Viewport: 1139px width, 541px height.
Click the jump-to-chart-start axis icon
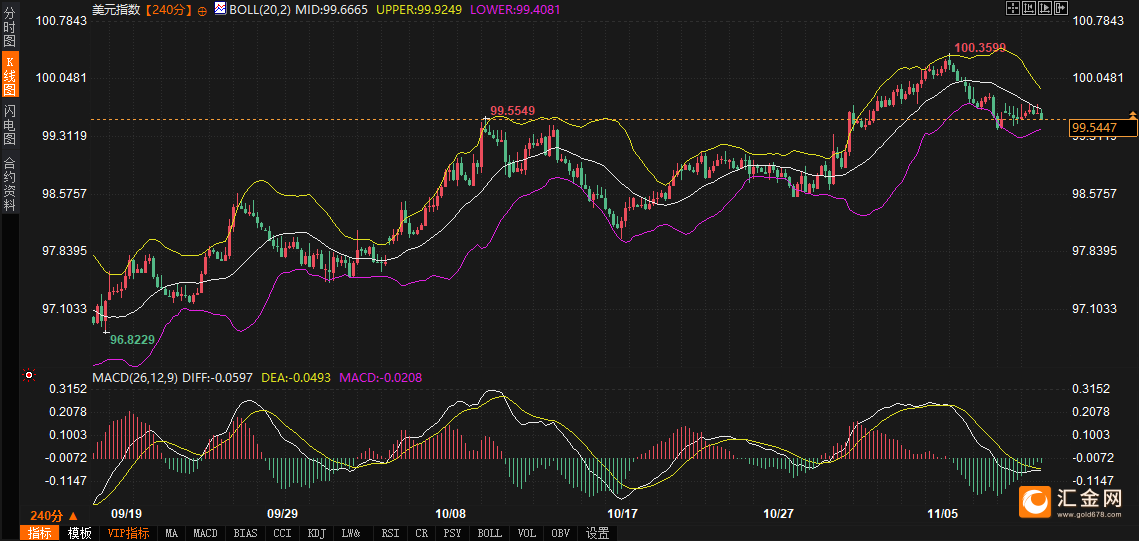[x=1028, y=8]
